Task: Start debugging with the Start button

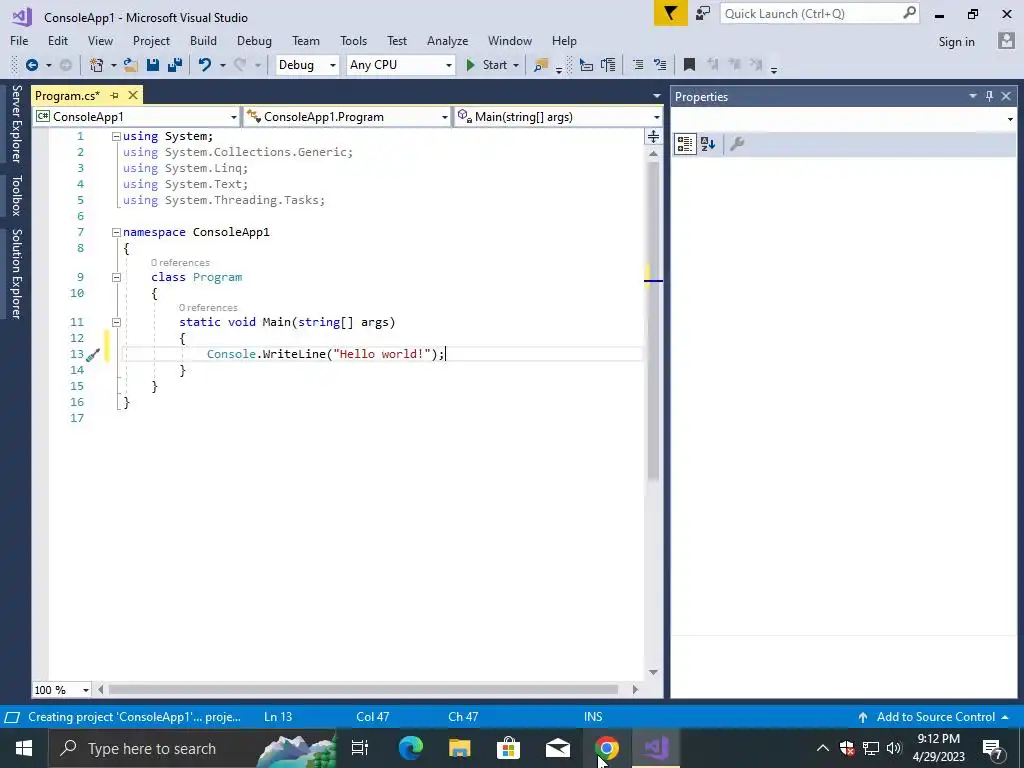Action: [487, 65]
